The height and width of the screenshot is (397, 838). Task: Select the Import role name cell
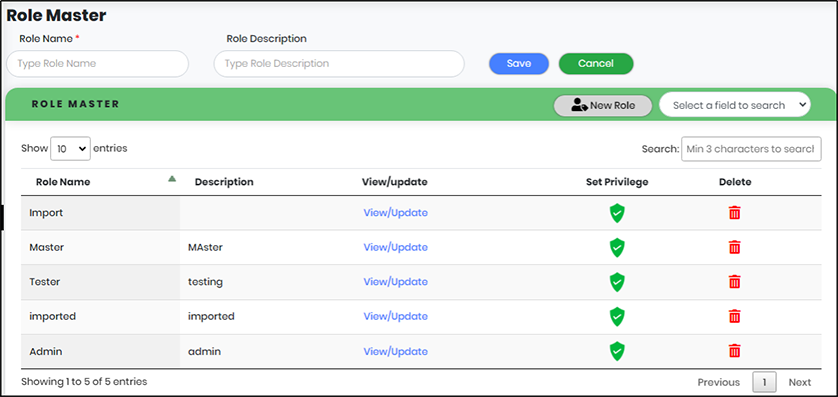click(x=100, y=213)
